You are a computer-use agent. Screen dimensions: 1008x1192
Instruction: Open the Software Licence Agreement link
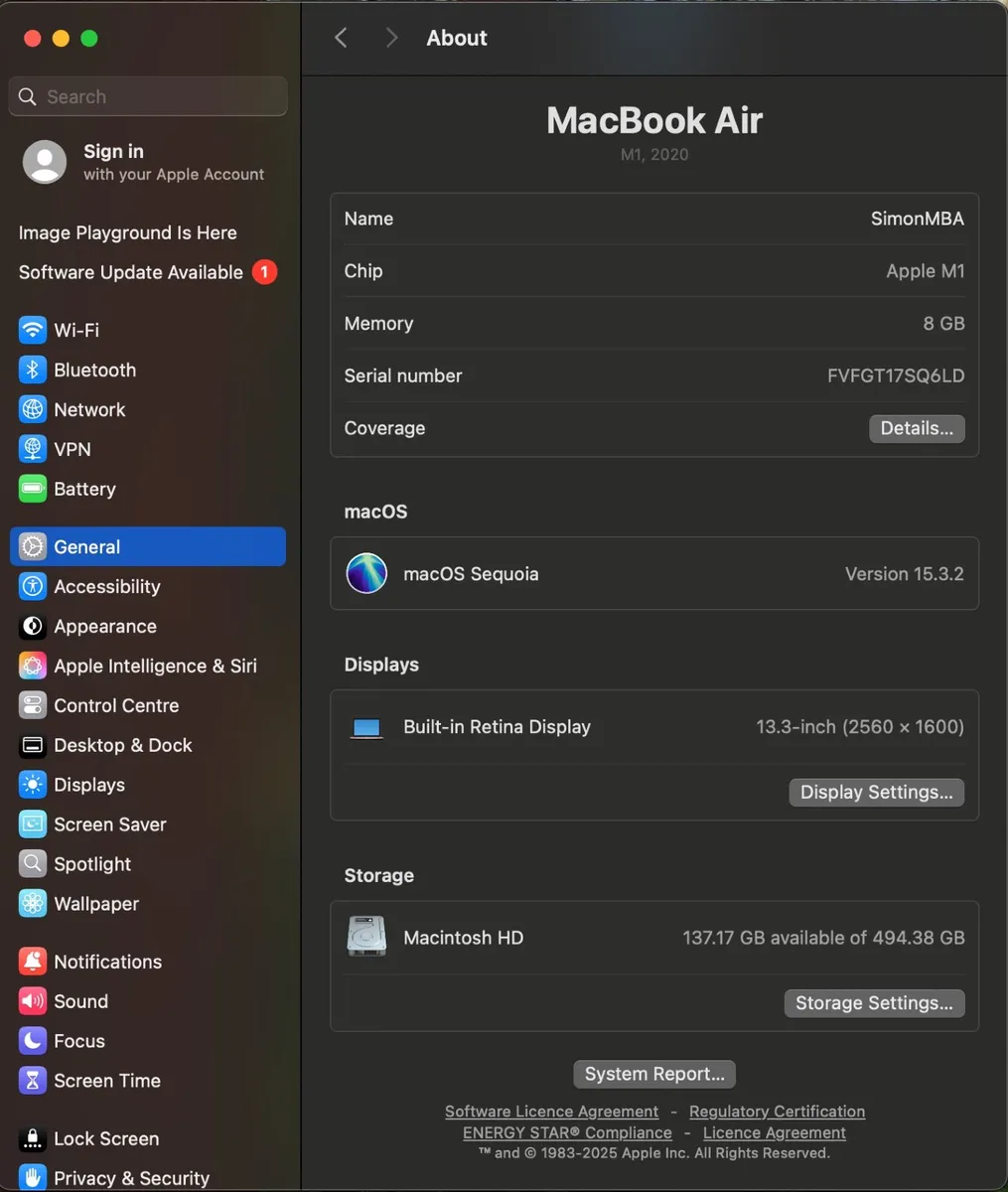point(551,1111)
